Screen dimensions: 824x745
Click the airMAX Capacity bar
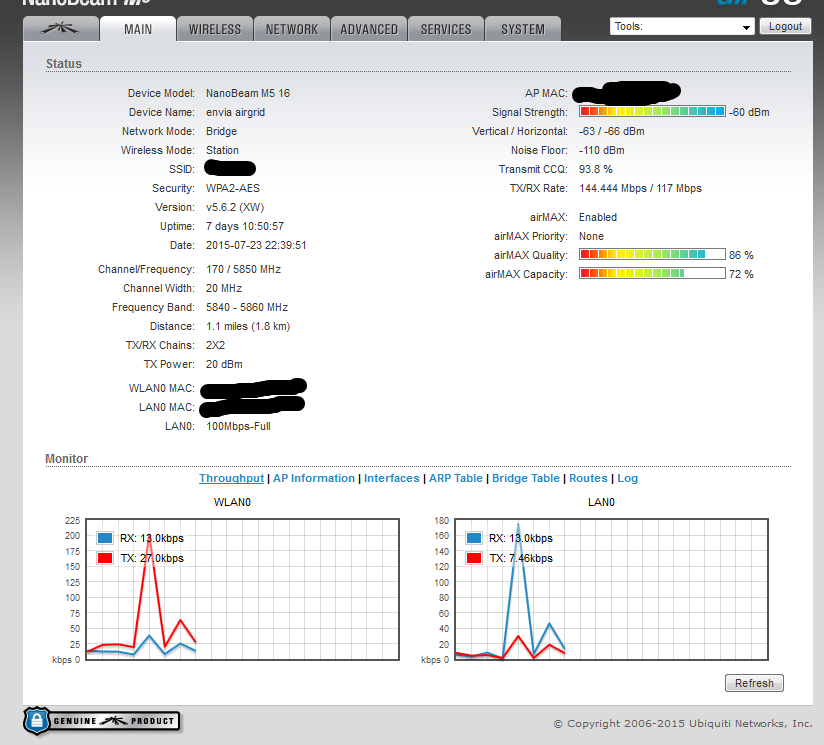[652, 273]
